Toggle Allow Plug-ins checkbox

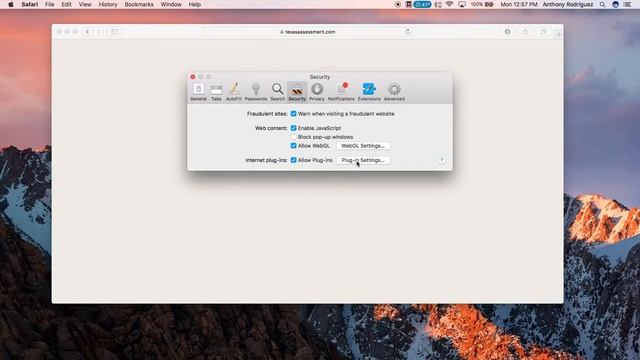pyautogui.click(x=293, y=160)
